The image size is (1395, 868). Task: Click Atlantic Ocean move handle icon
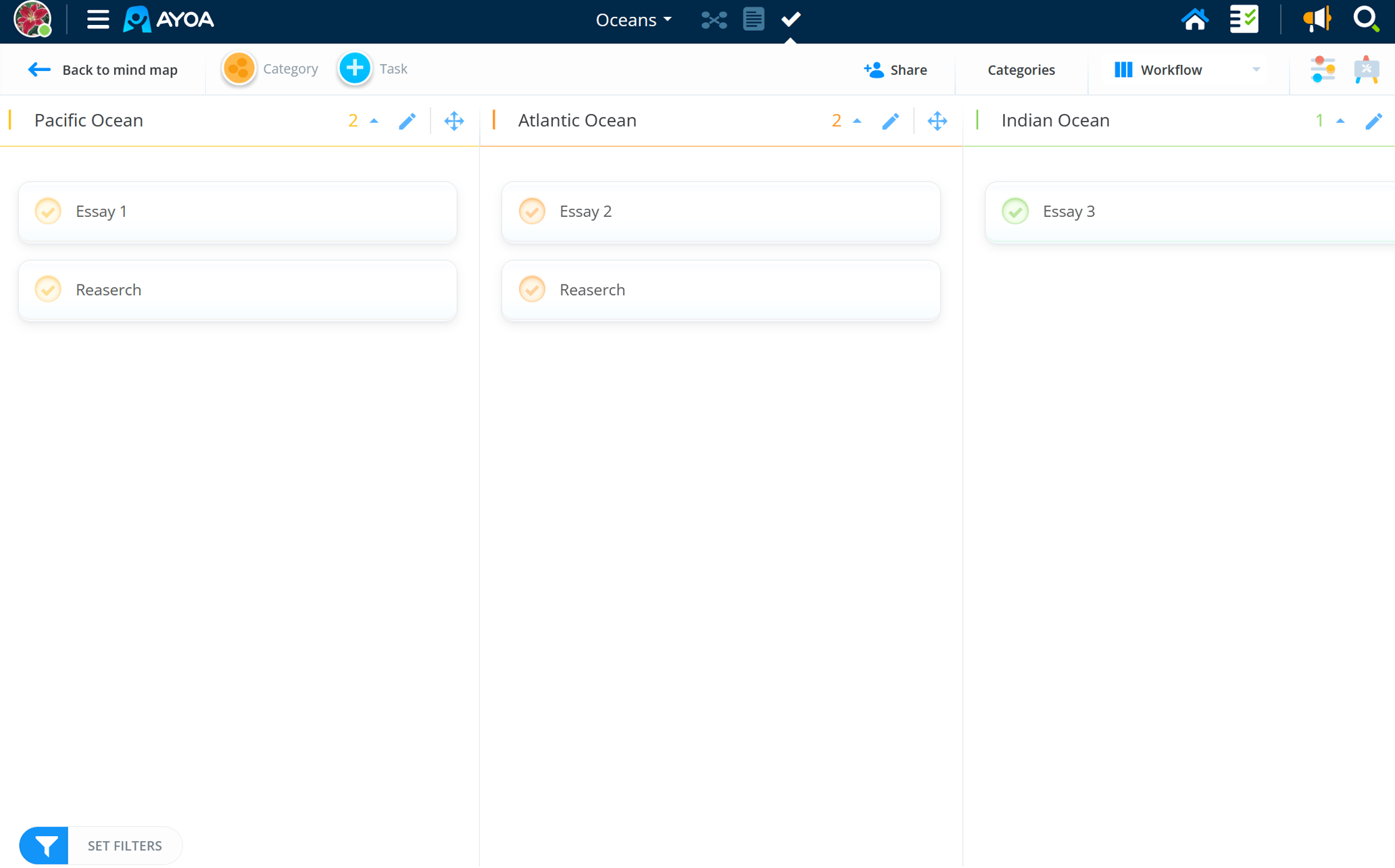tap(937, 121)
